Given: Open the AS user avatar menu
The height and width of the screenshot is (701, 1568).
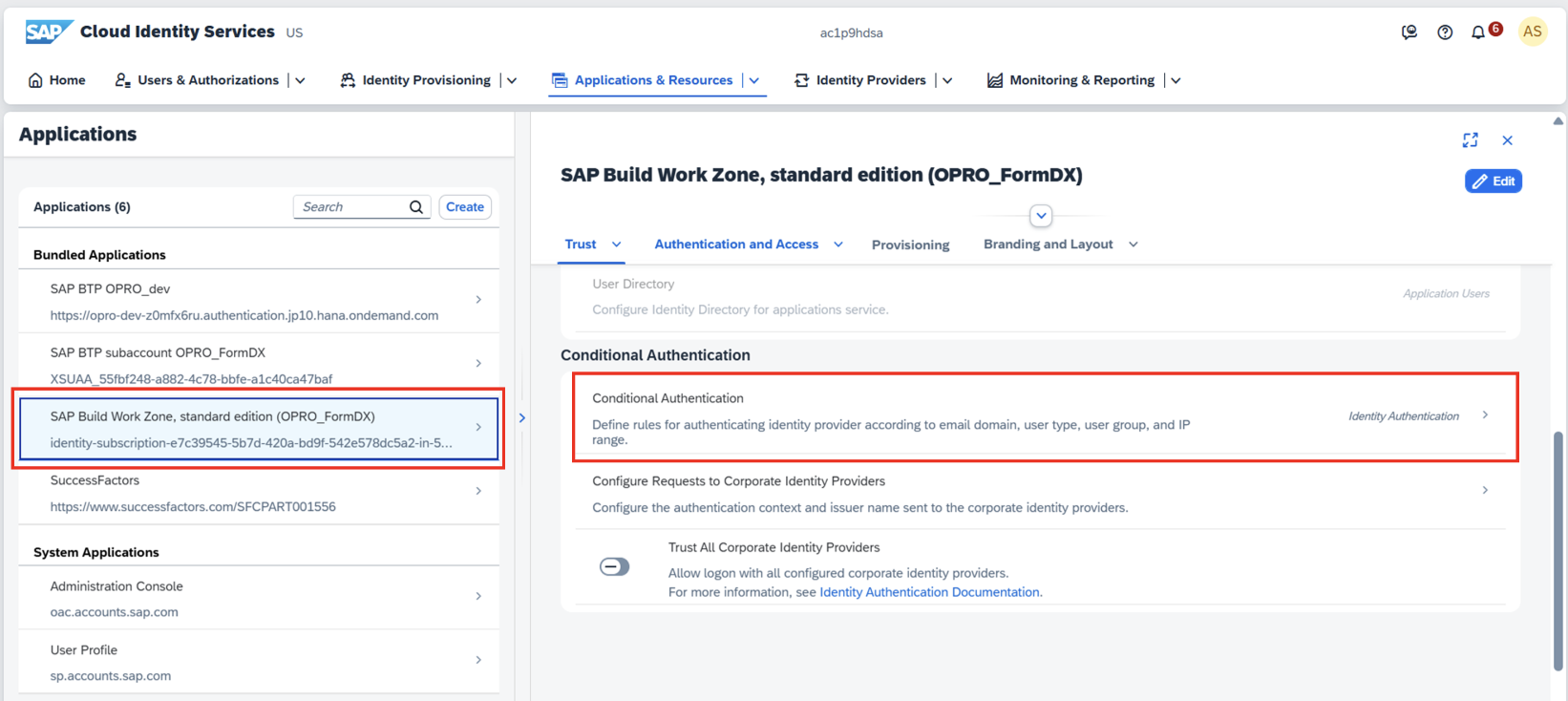Looking at the screenshot, I should [x=1532, y=32].
